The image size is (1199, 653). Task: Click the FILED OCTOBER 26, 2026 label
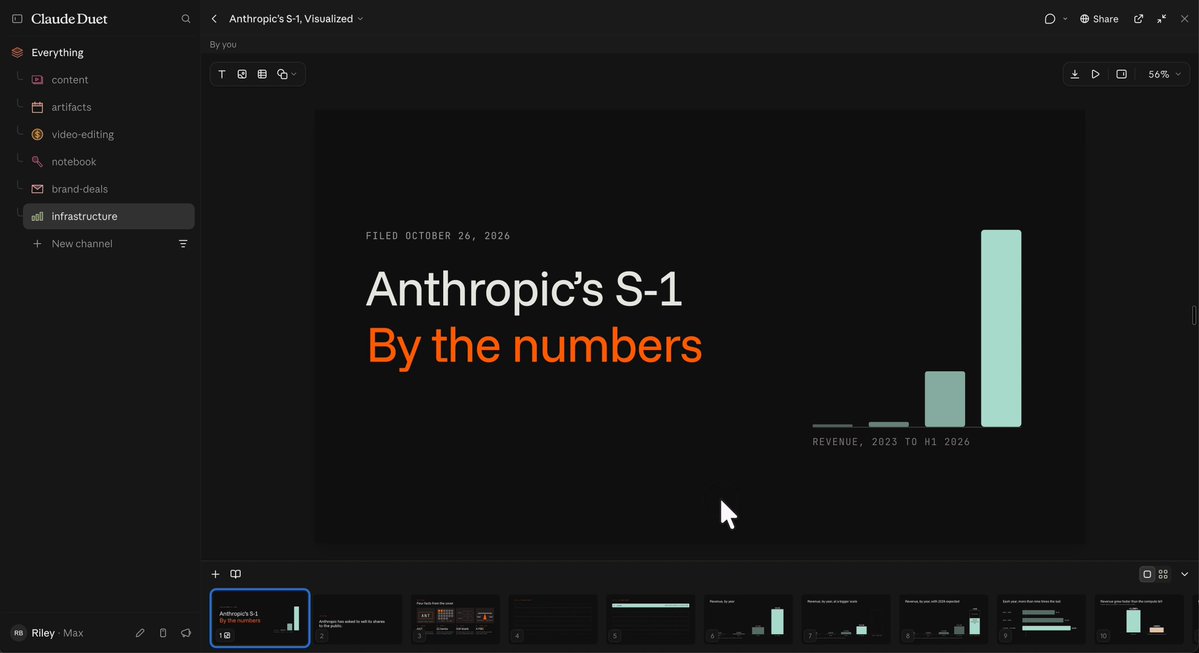click(x=438, y=236)
